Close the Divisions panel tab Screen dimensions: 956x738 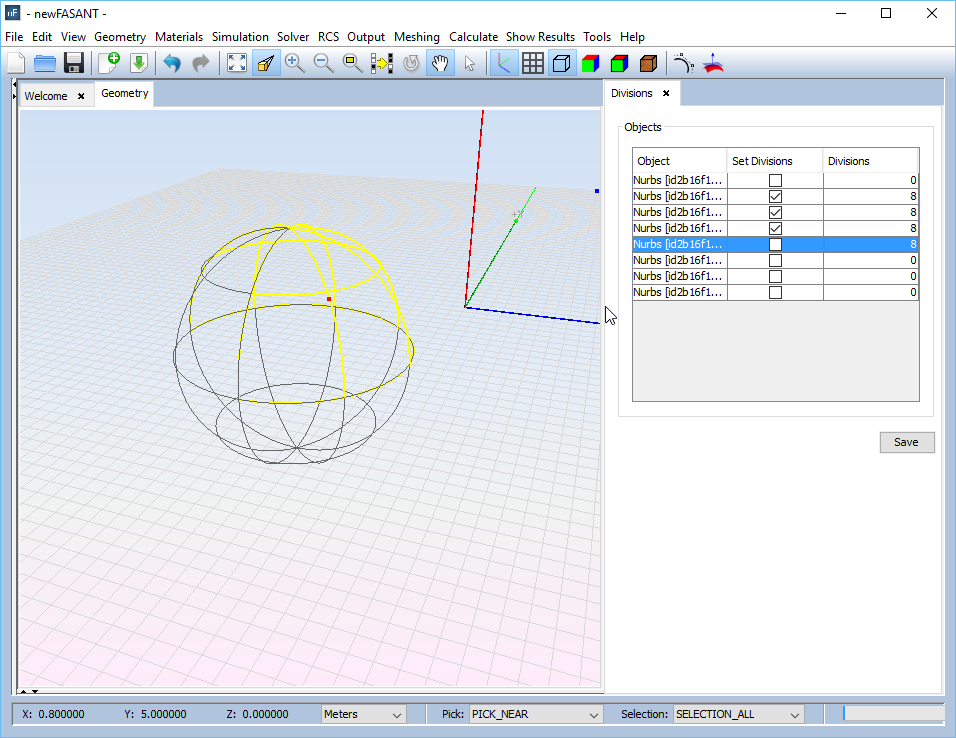point(666,94)
